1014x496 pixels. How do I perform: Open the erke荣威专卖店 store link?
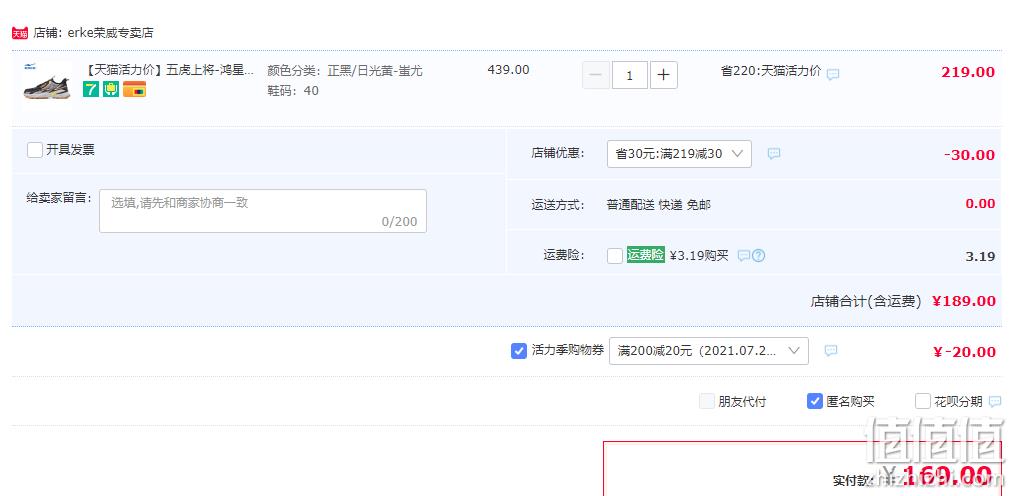111,33
